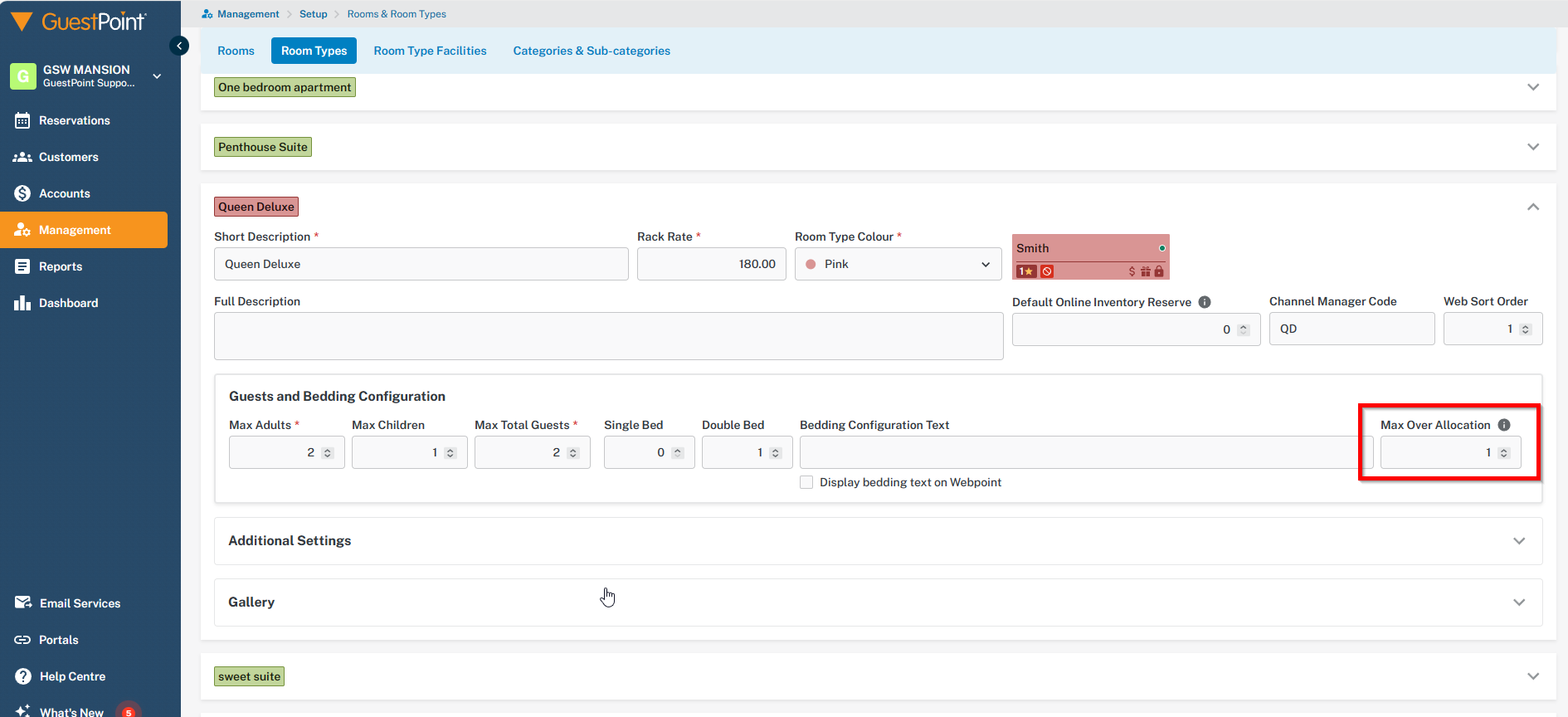The height and width of the screenshot is (717, 1568).
Task: Click the Reports document icon
Action: [22, 266]
